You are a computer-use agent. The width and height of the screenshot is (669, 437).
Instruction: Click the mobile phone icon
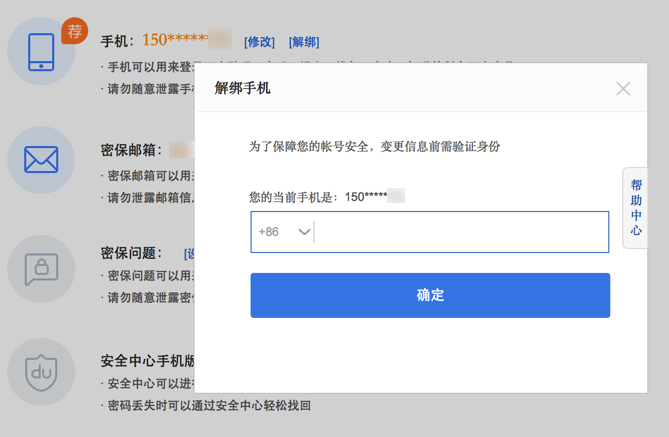click(41, 51)
